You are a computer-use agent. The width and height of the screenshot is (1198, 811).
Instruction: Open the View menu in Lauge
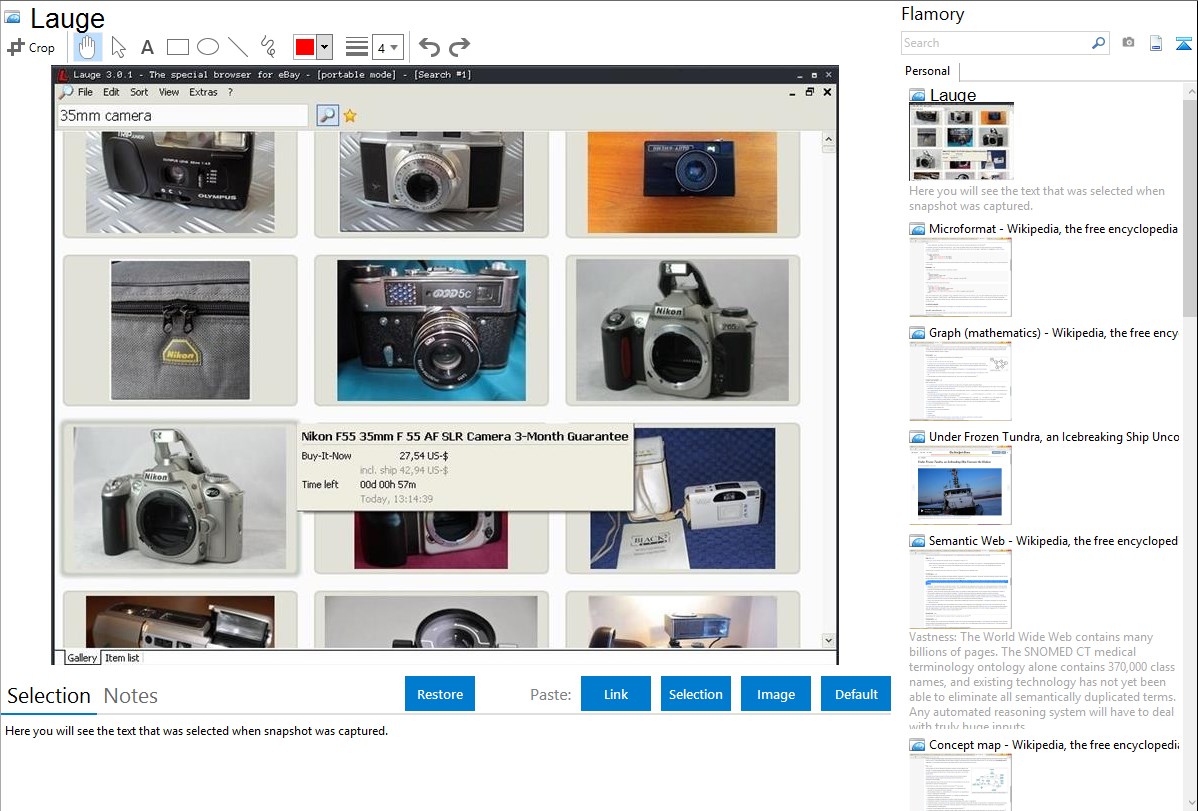tap(169, 92)
